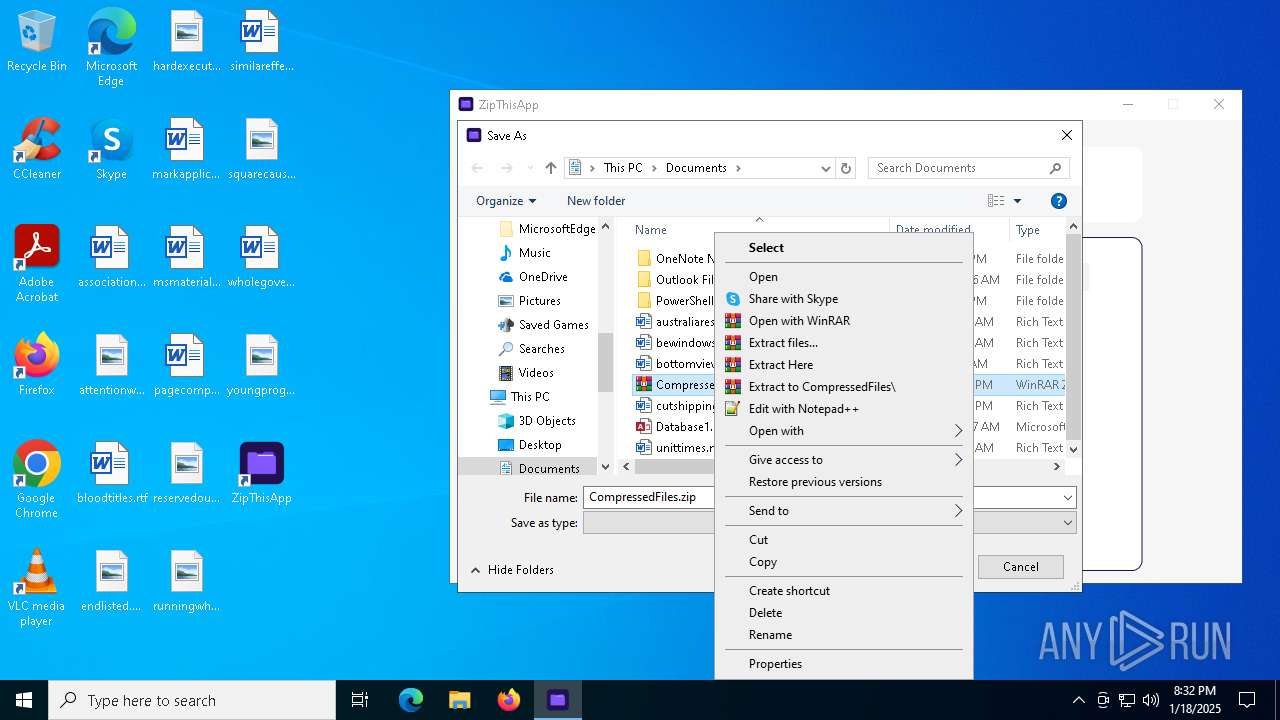This screenshot has width=1280, height=720.
Task: Choose Restore previous versions
Action: click(843, 482)
